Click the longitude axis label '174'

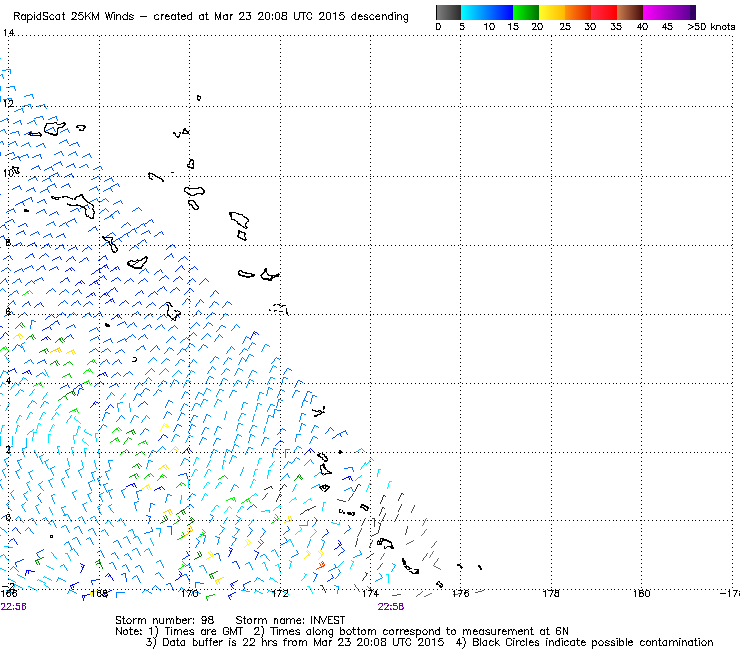pos(370,593)
